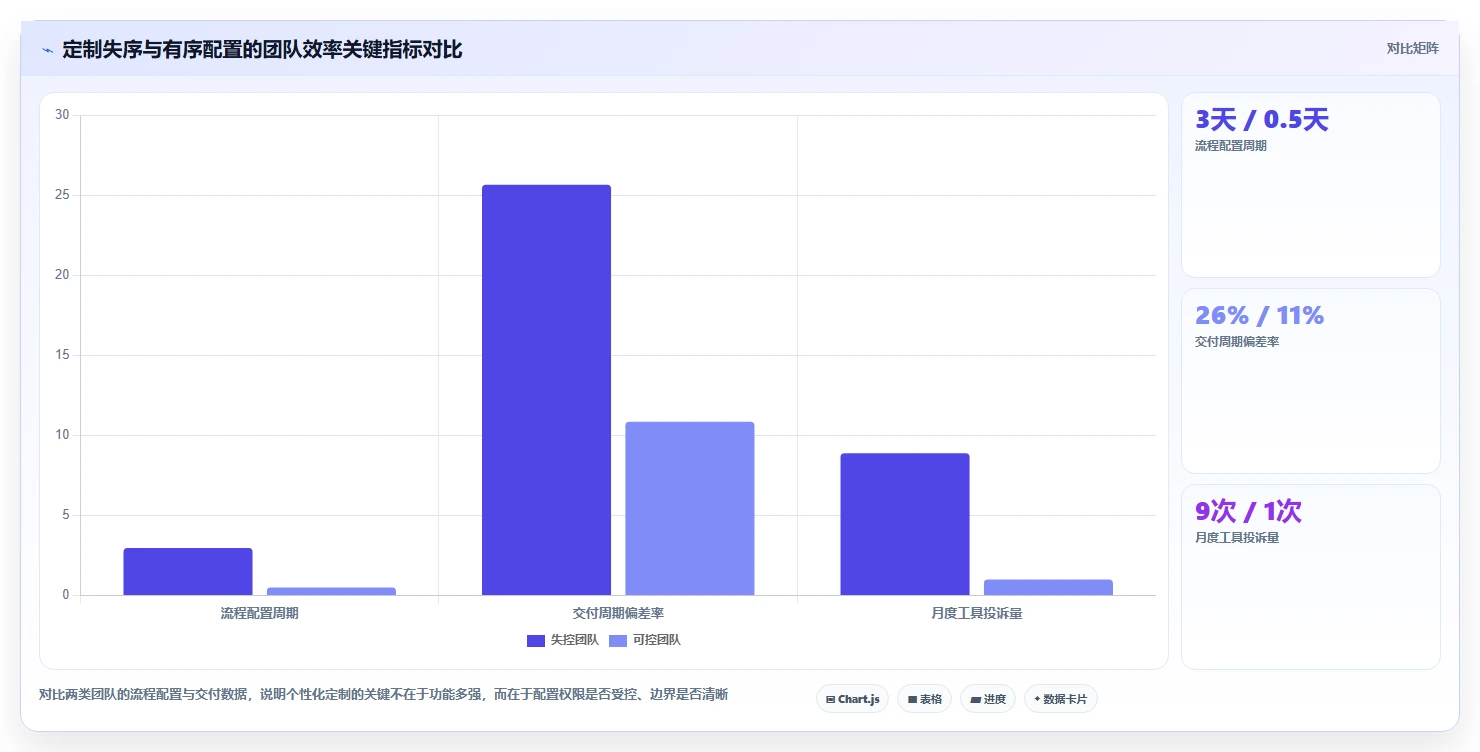The height and width of the screenshot is (752, 1480).
Task: Click the y-axis tick label 10
Action: [62, 435]
